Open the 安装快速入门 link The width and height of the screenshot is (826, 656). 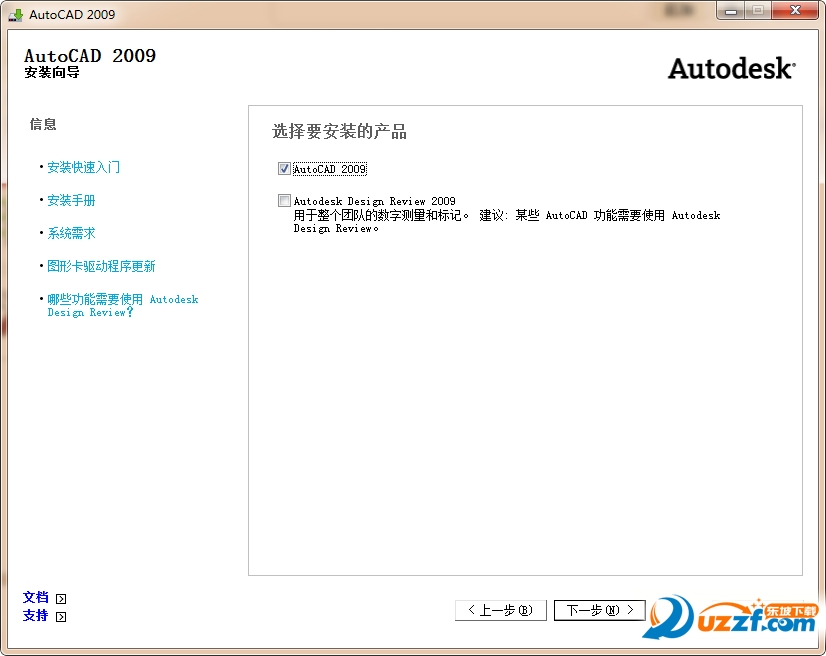click(x=83, y=168)
